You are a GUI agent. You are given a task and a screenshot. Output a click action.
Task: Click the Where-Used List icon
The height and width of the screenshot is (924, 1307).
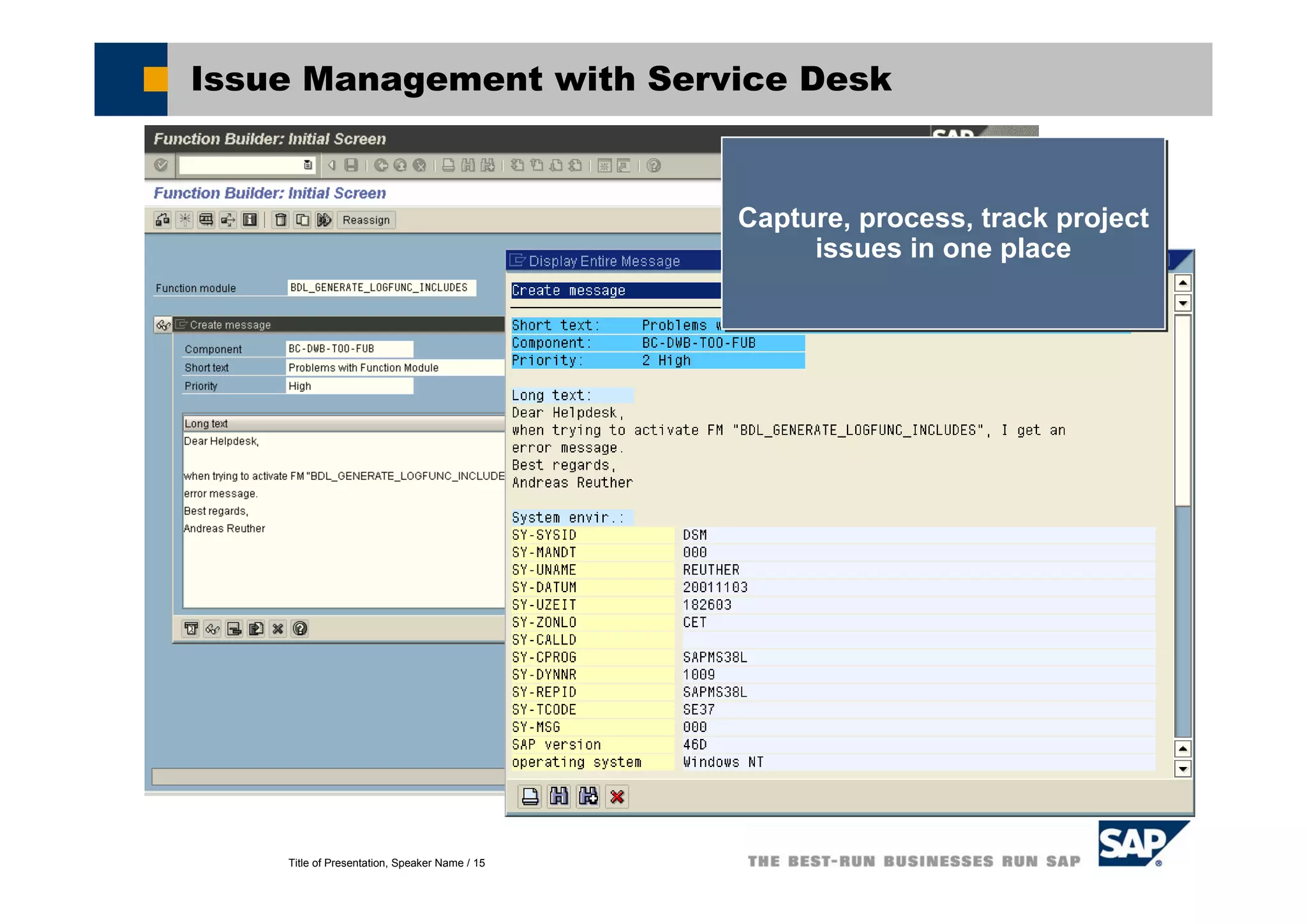tap(228, 220)
